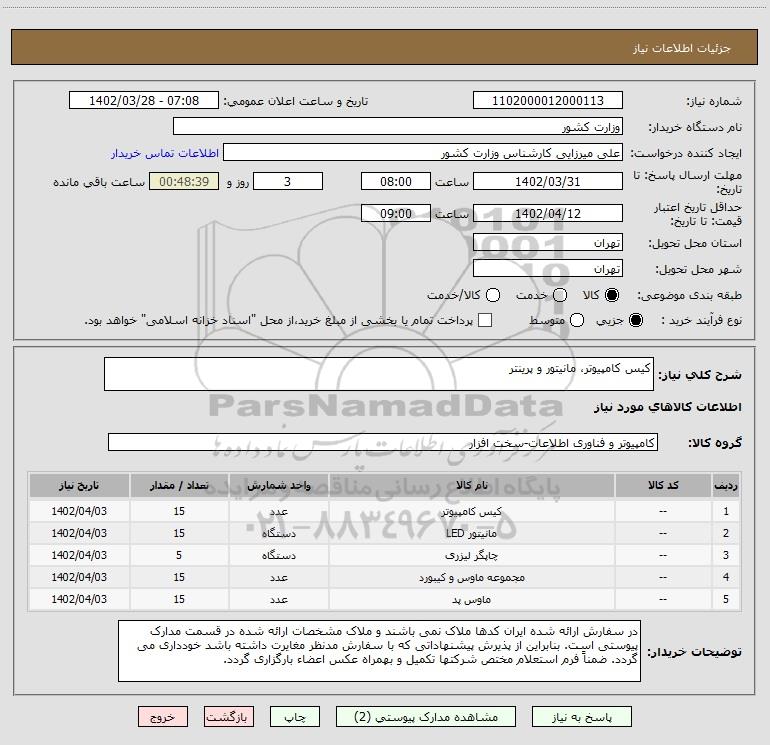Click unit دستگاه in the مانیتور LED row
Screen dimensions: 770x745
pyautogui.click(x=278, y=533)
